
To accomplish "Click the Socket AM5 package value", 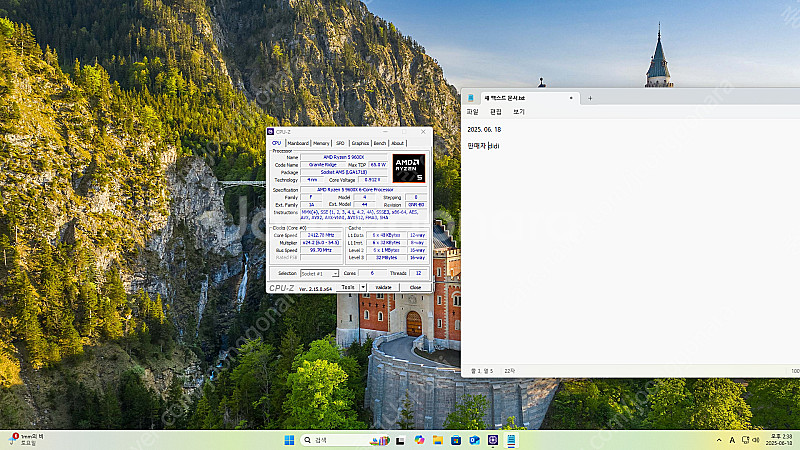I will click(343, 172).
